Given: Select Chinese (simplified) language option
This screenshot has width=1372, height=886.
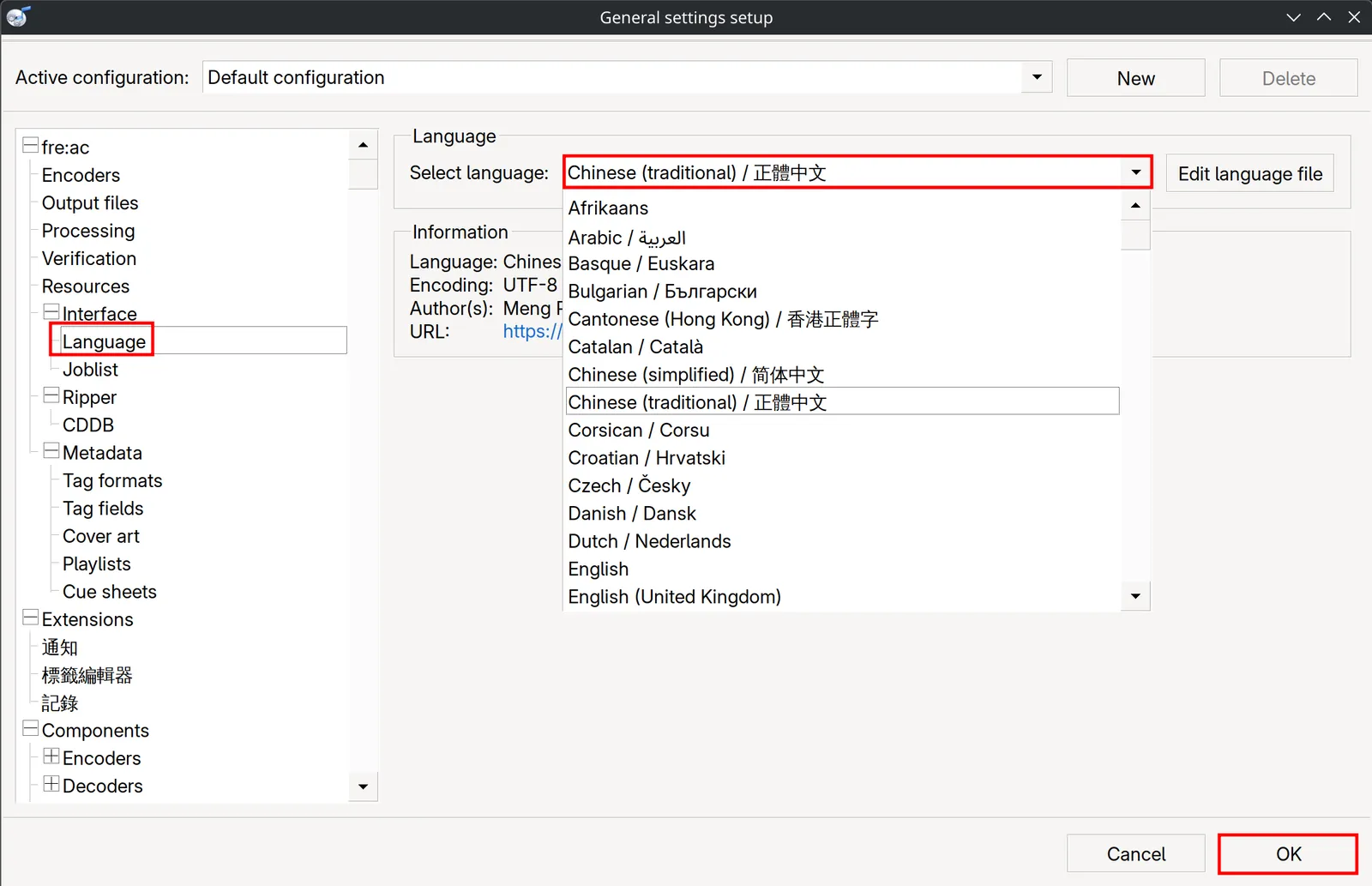Looking at the screenshot, I should click(x=843, y=375).
